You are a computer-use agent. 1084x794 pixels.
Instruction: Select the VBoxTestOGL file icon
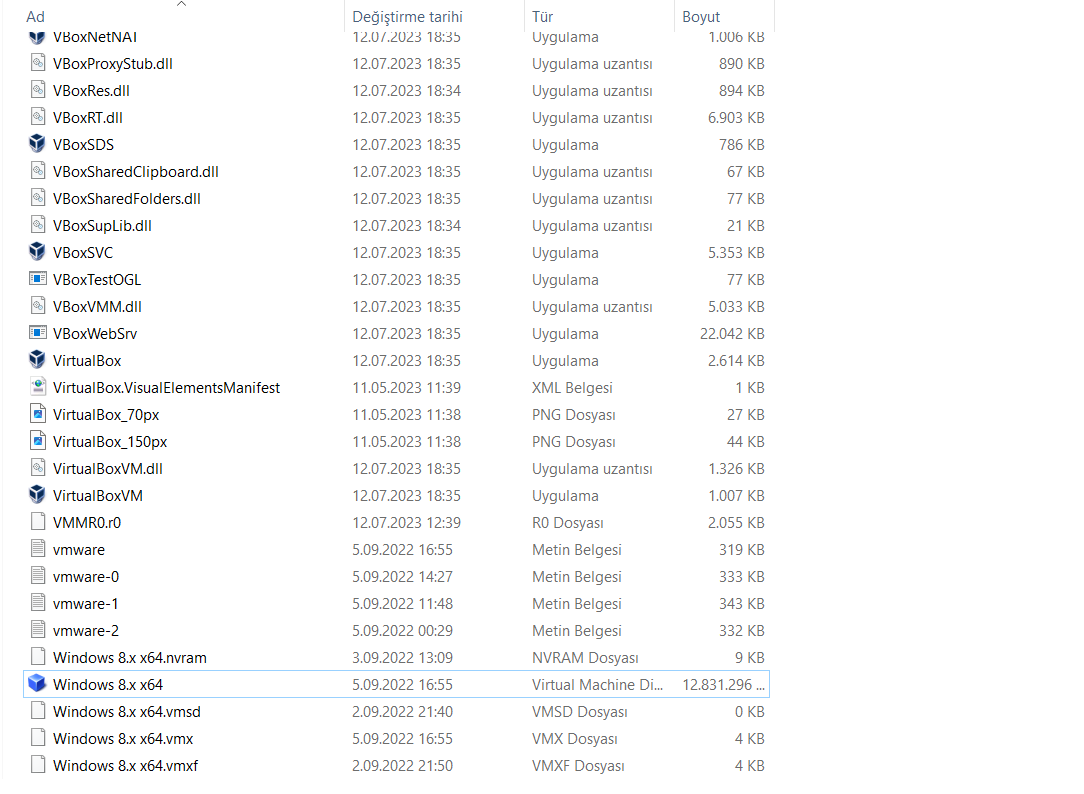tap(37, 278)
